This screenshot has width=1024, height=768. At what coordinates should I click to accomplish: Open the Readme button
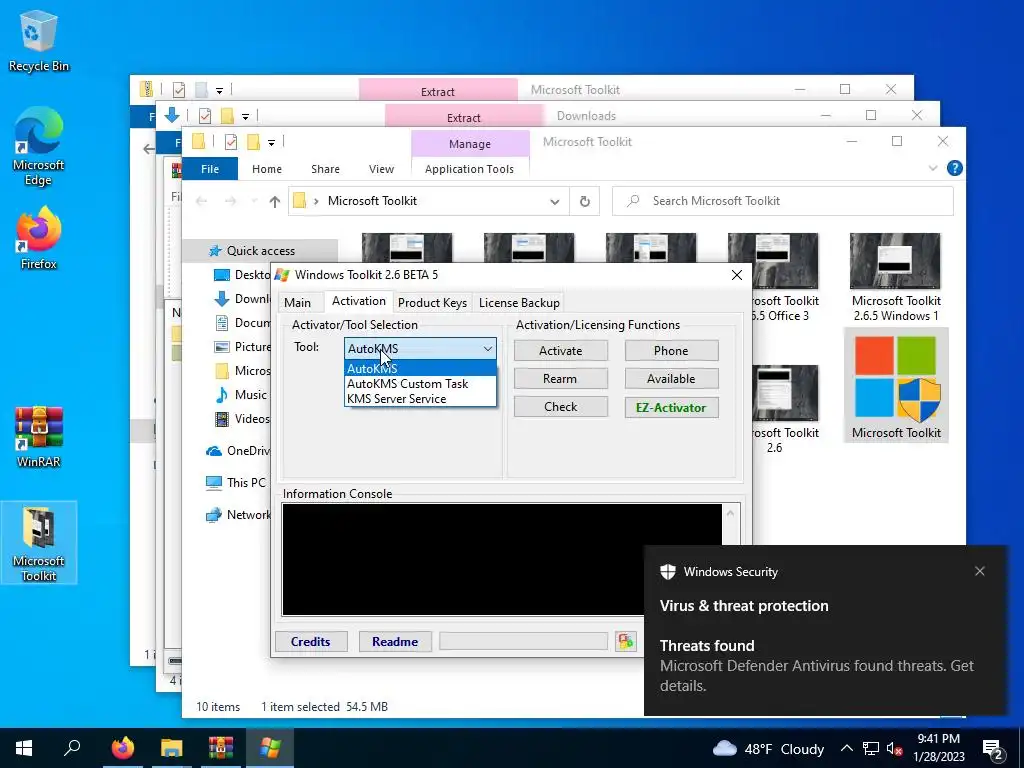tap(394, 642)
